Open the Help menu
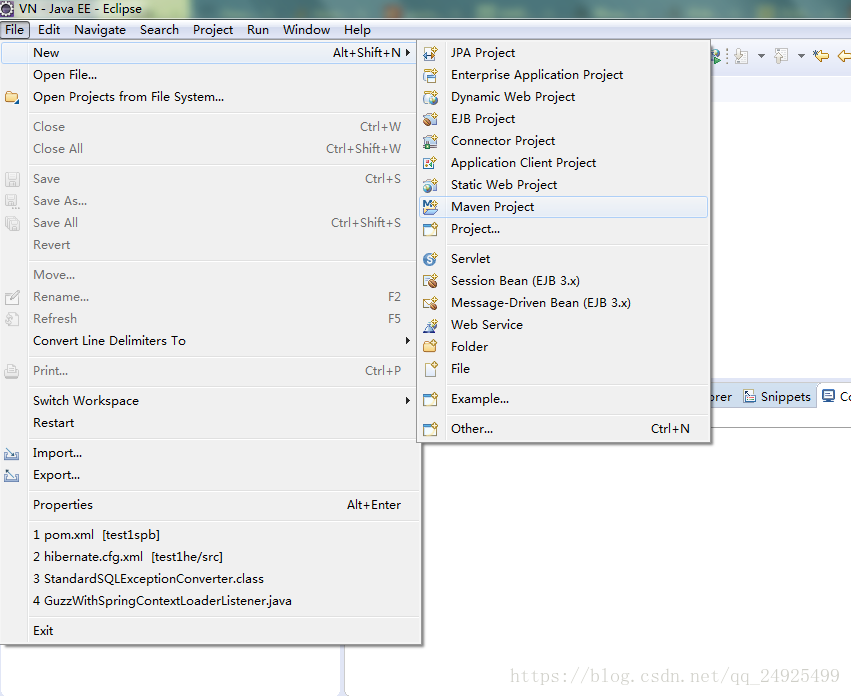The image size is (851, 696). pos(357,30)
